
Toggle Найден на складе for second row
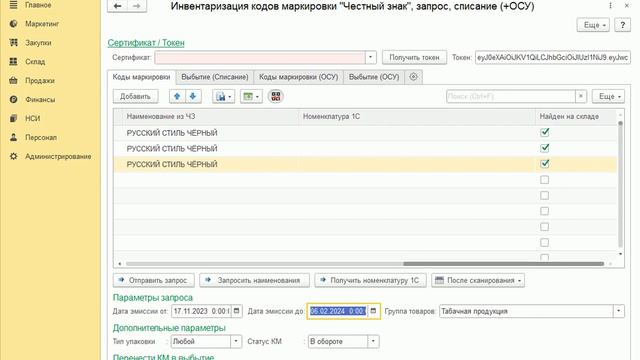click(x=544, y=148)
